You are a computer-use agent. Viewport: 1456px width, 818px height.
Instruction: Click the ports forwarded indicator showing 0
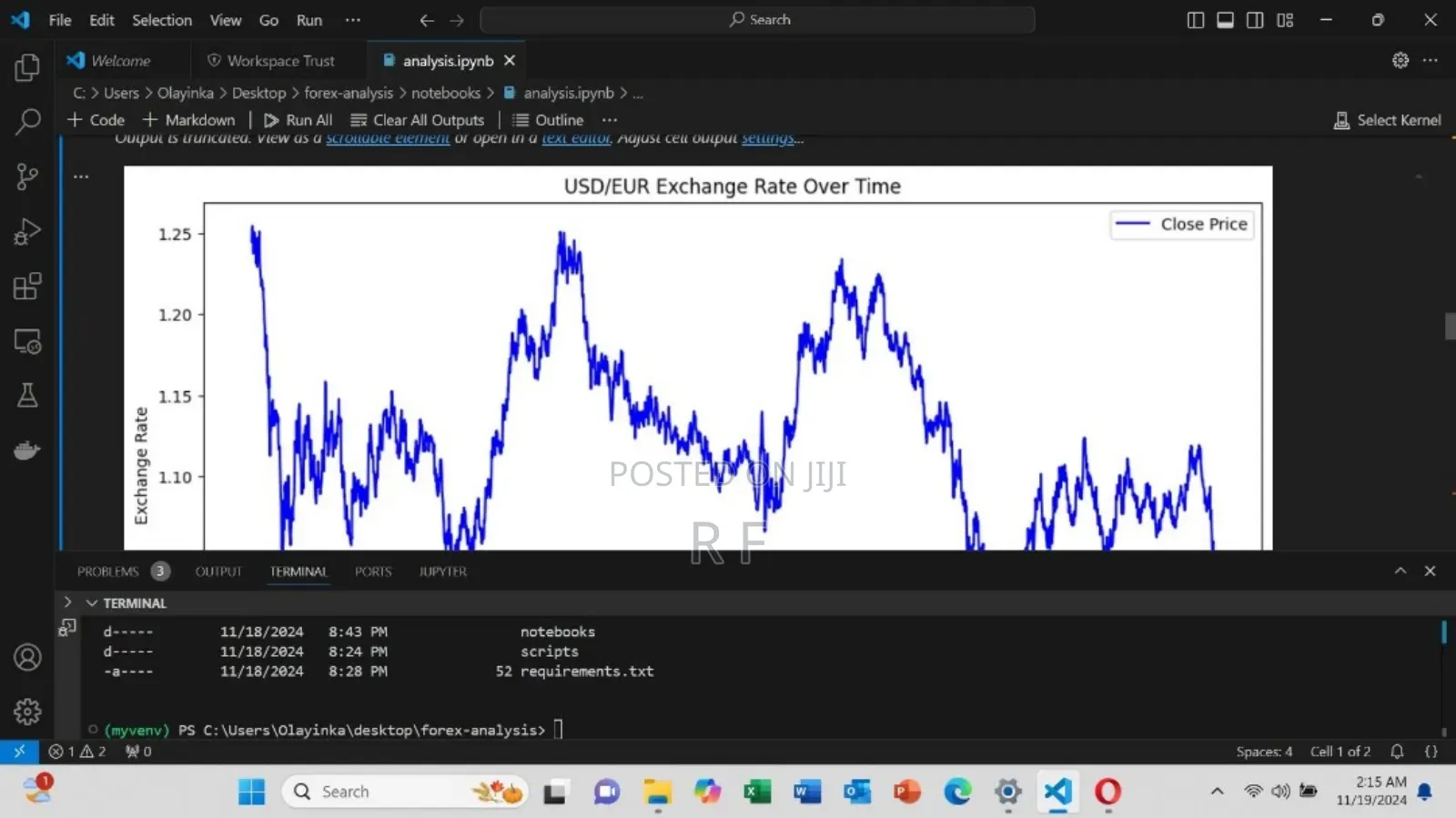[x=138, y=752]
